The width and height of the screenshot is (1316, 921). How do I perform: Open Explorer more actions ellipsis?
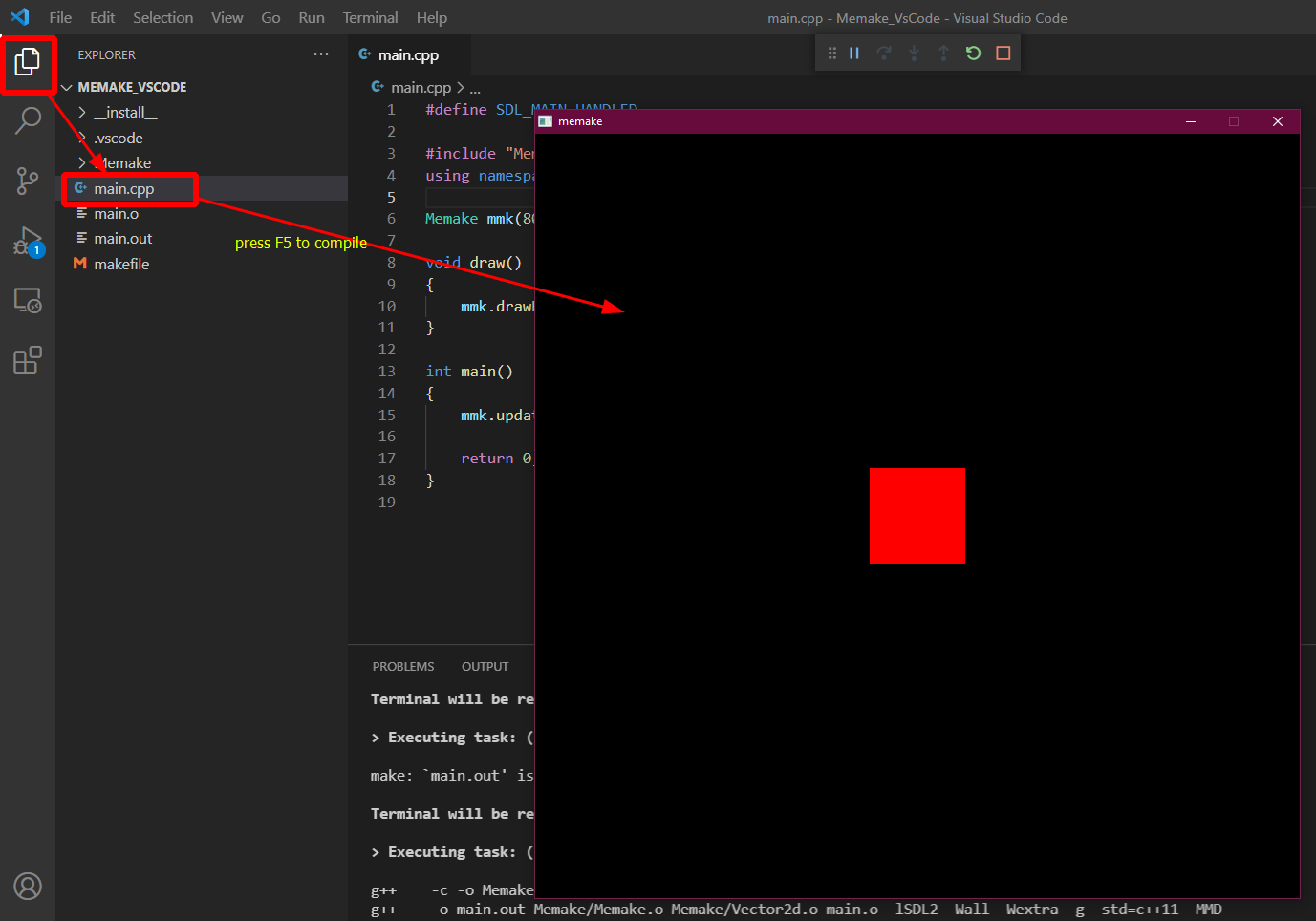click(x=321, y=54)
